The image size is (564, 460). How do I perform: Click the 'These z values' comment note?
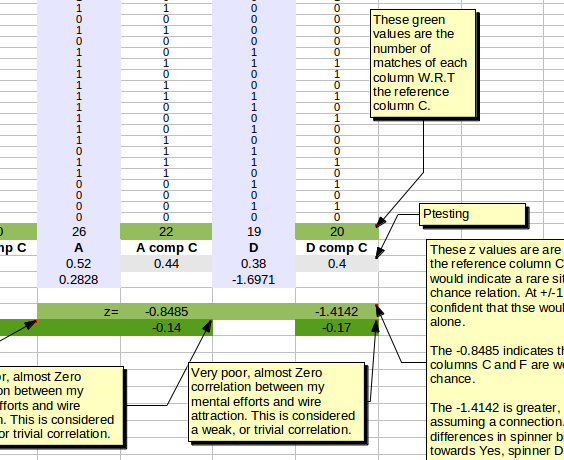[x=495, y=350]
